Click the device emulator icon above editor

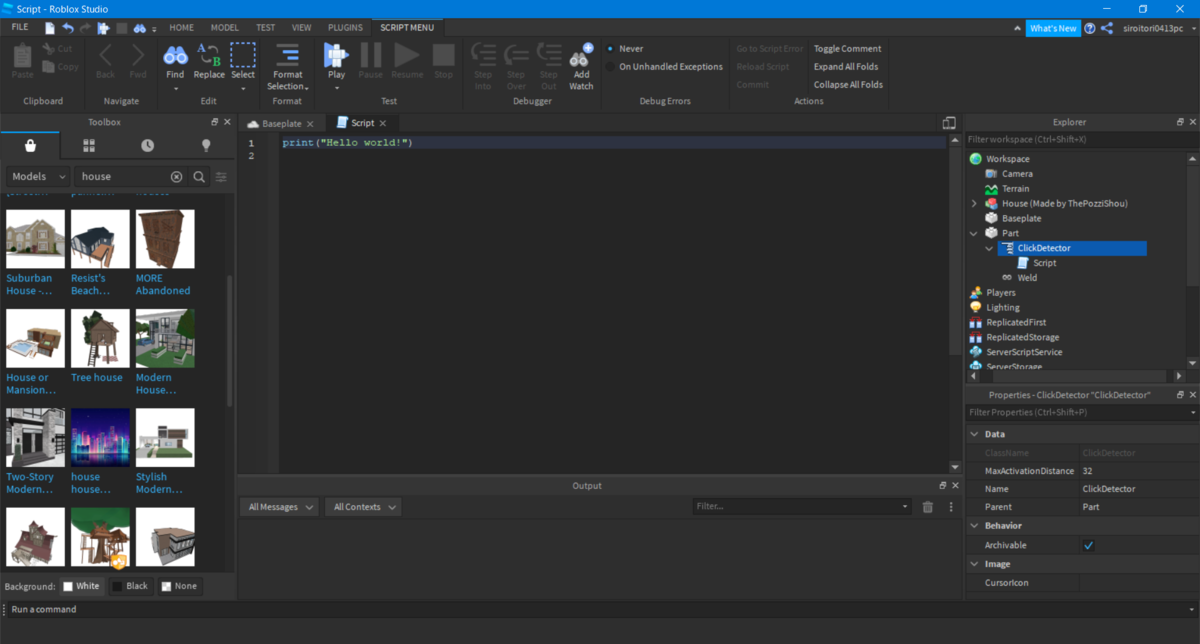click(949, 123)
